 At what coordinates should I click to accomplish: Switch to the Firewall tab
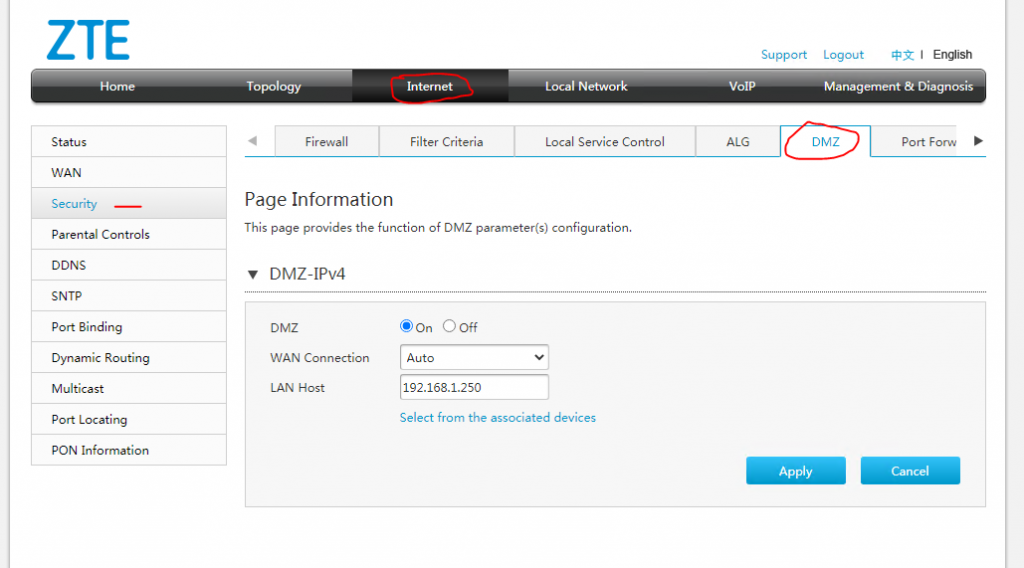[x=326, y=142]
